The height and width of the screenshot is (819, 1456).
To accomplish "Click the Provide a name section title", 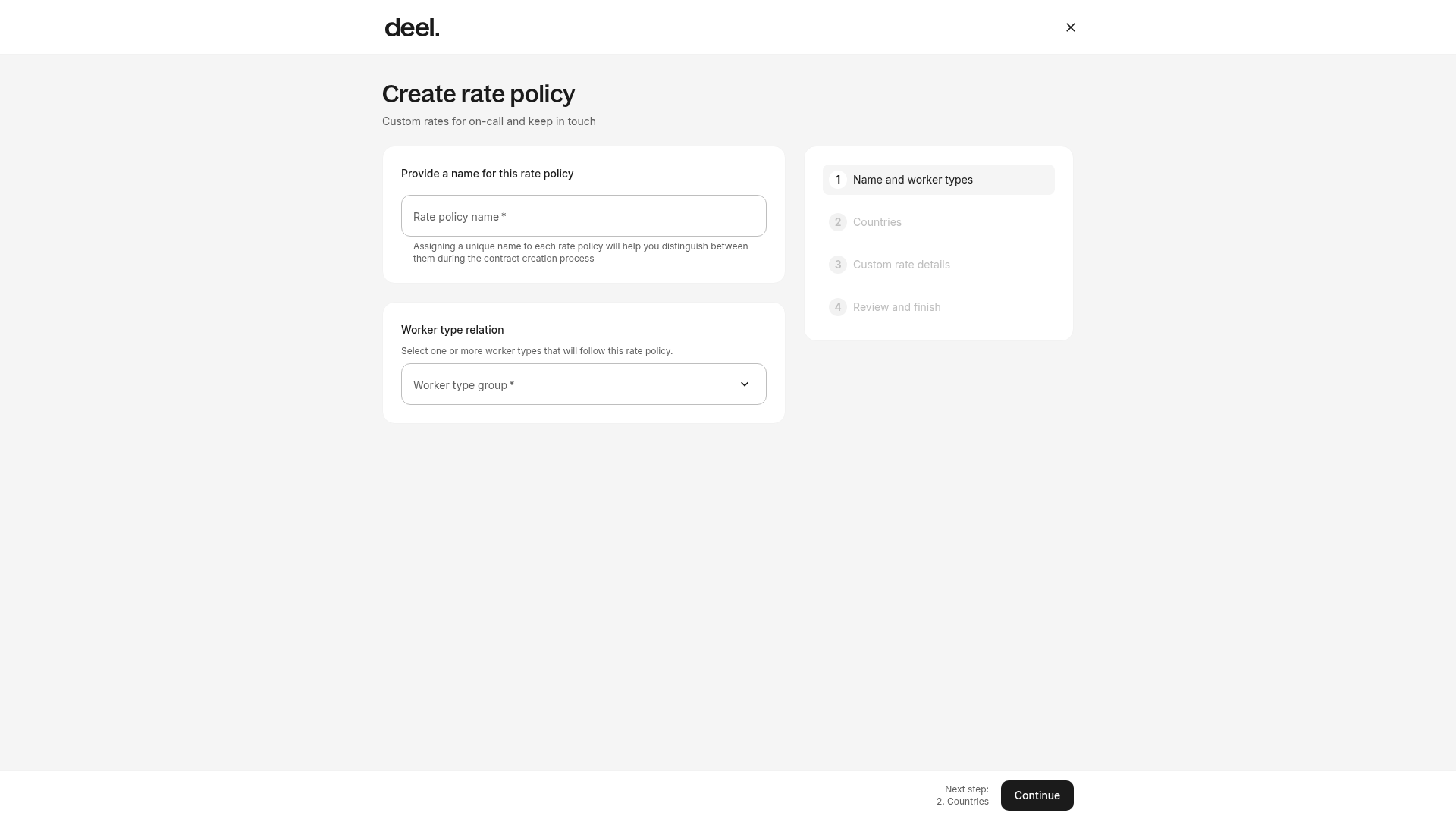I will click(487, 174).
